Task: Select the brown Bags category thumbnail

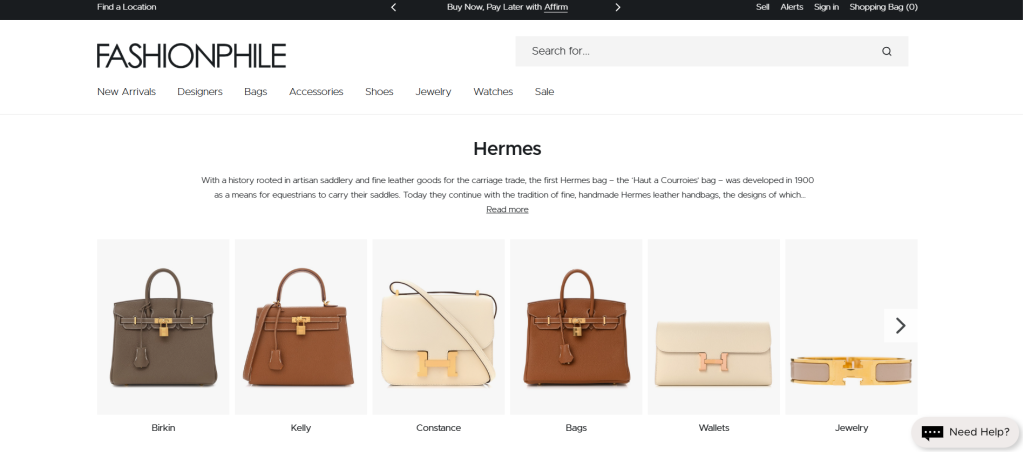Action: (x=576, y=327)
